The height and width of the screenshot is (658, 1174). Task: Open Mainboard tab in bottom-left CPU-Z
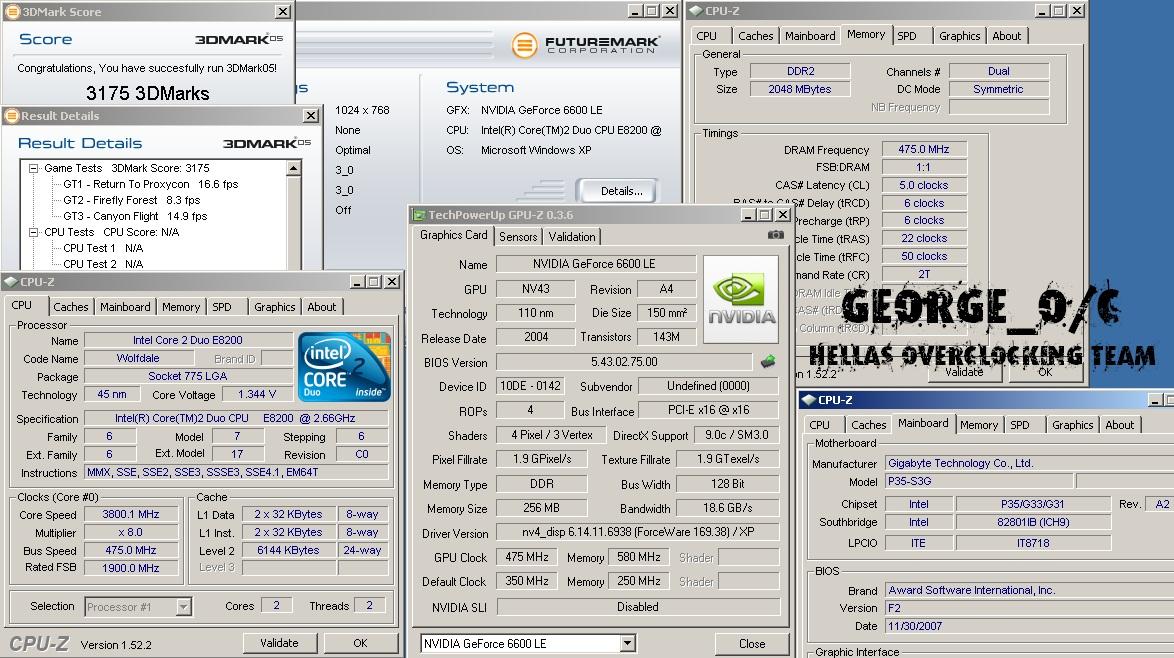tap(125, 307)
